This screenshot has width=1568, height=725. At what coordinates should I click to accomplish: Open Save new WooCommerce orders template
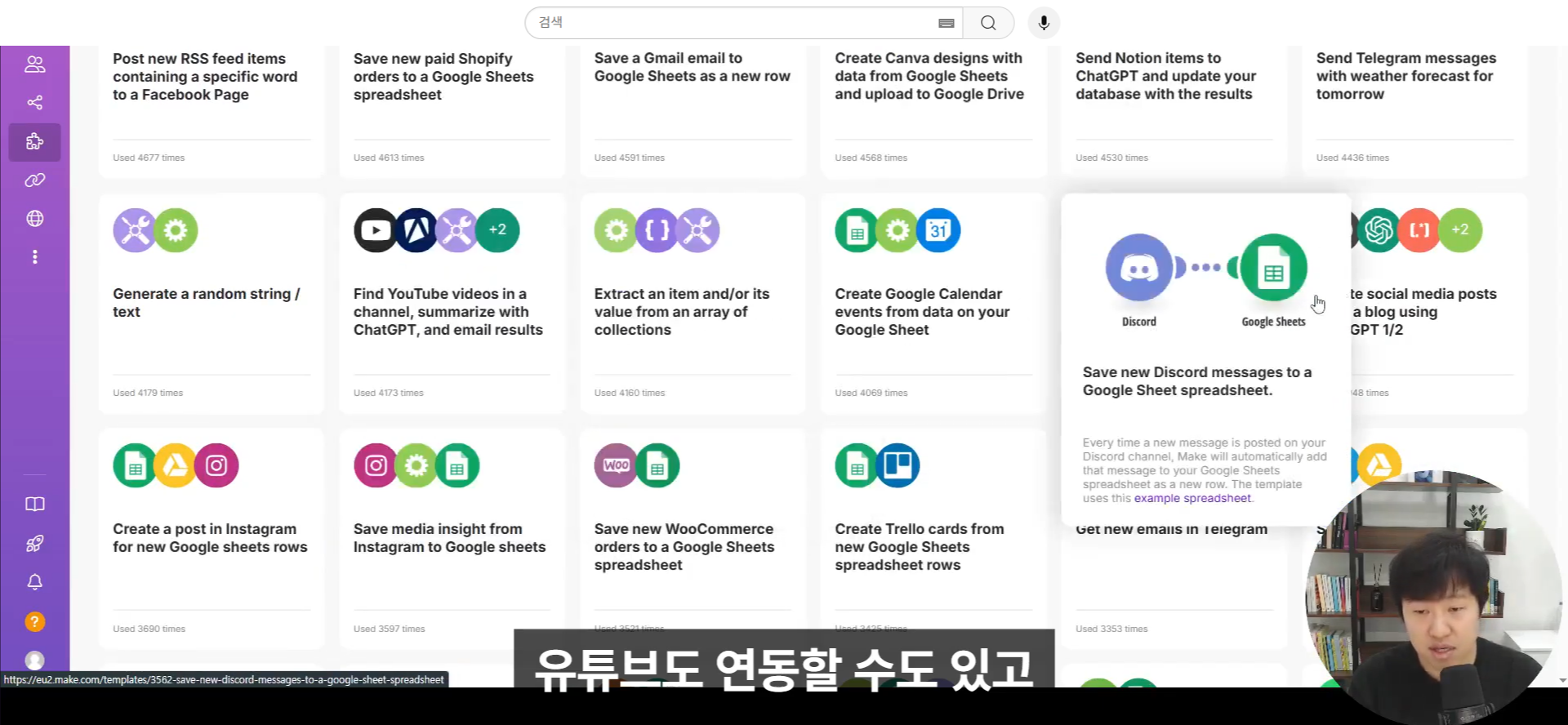[684, 547]
